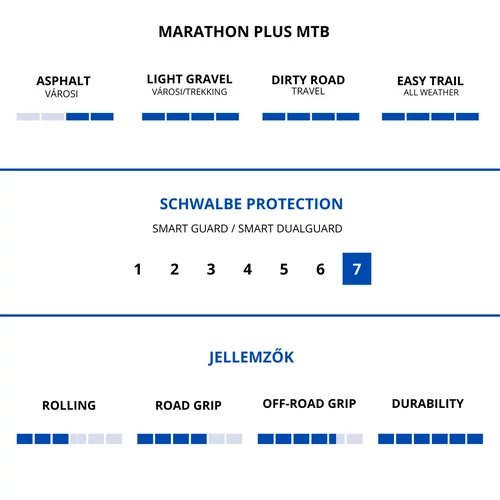
Task: Click the SMART GUARD / SMART DUALGUARD text
Action: 247,228
